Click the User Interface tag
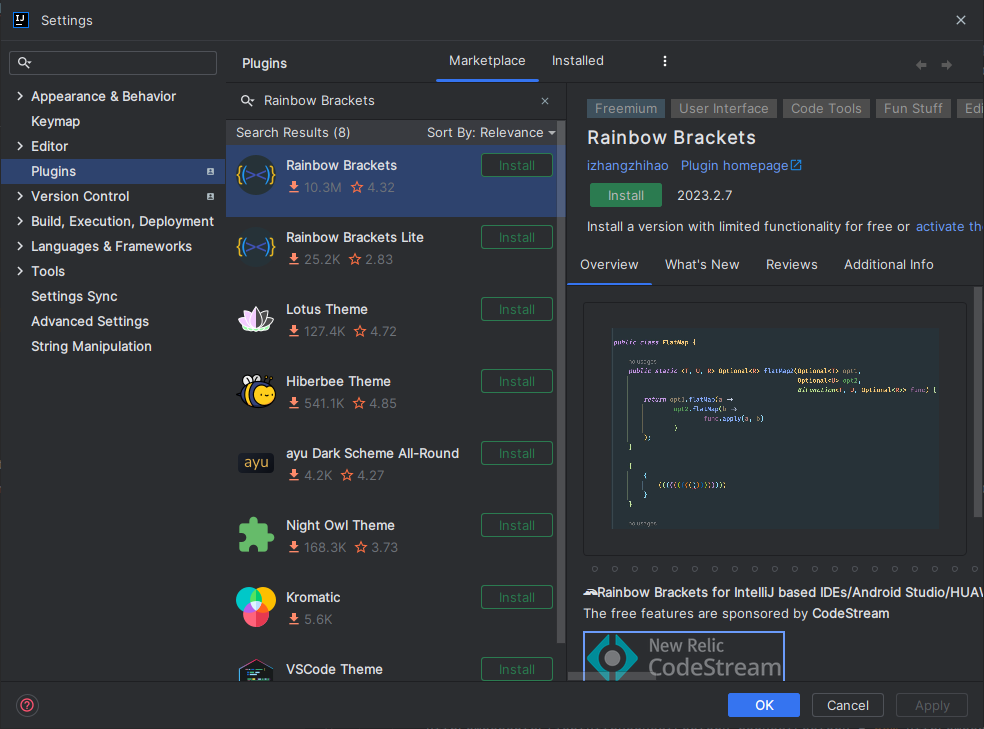This screenshot has height=729, width=984. (724, 109)
